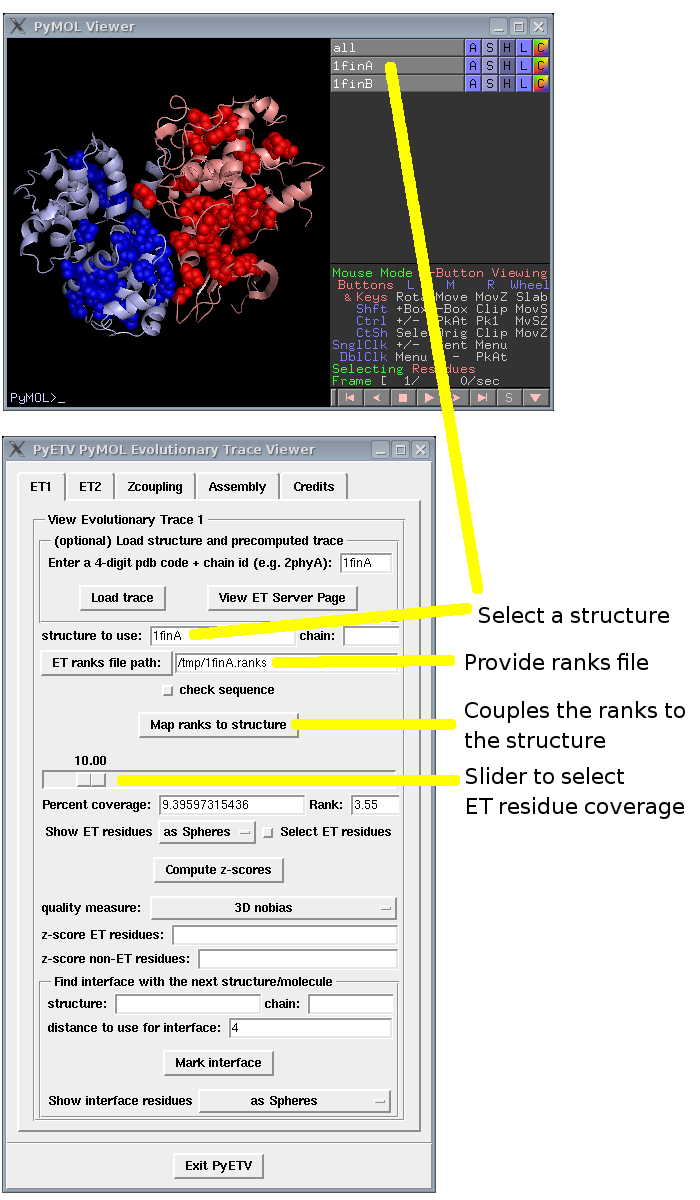Viewport: 700px width, 1200px height.
Task: Play the movie in PyMOL Viewer
Action: pos(430,398)
